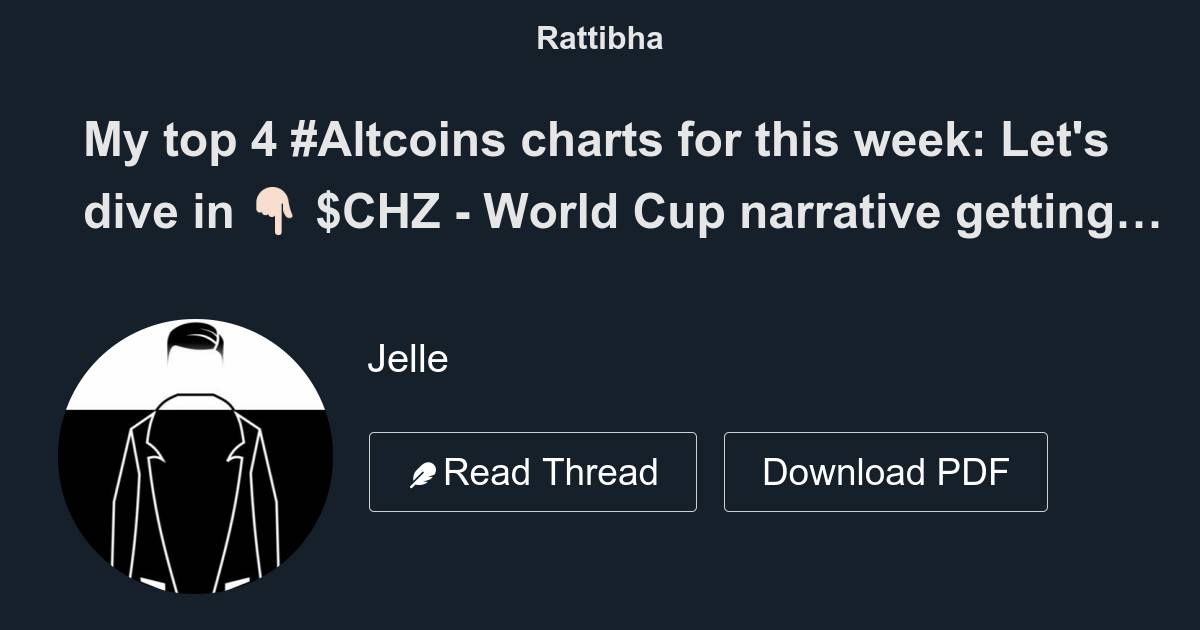This screenshot has width=1200, height=630.
Task: Click the pointing finger emoji in the headline
Action: click(275, 212)
